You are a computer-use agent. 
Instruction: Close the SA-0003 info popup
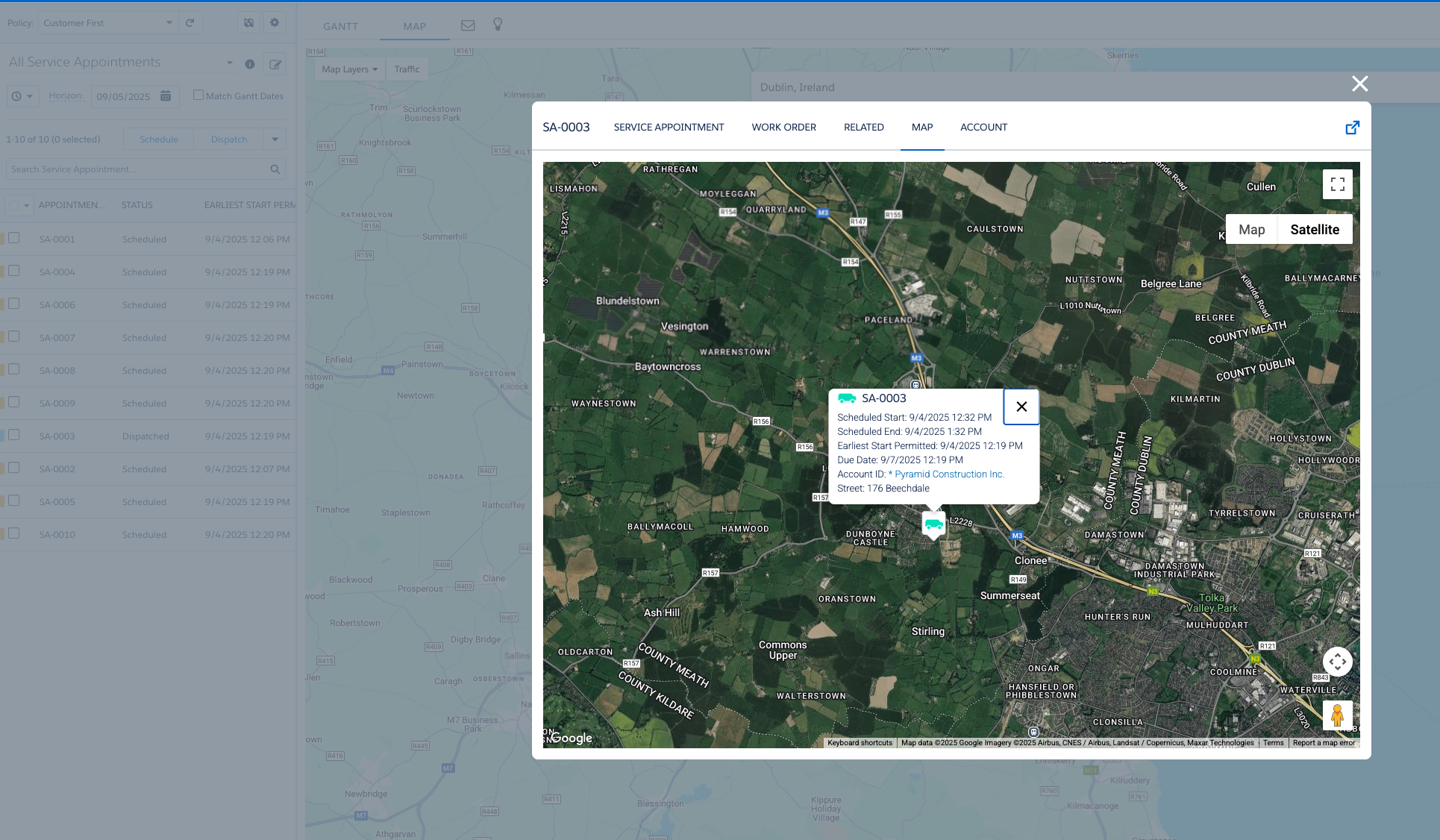pos(1021,407)
